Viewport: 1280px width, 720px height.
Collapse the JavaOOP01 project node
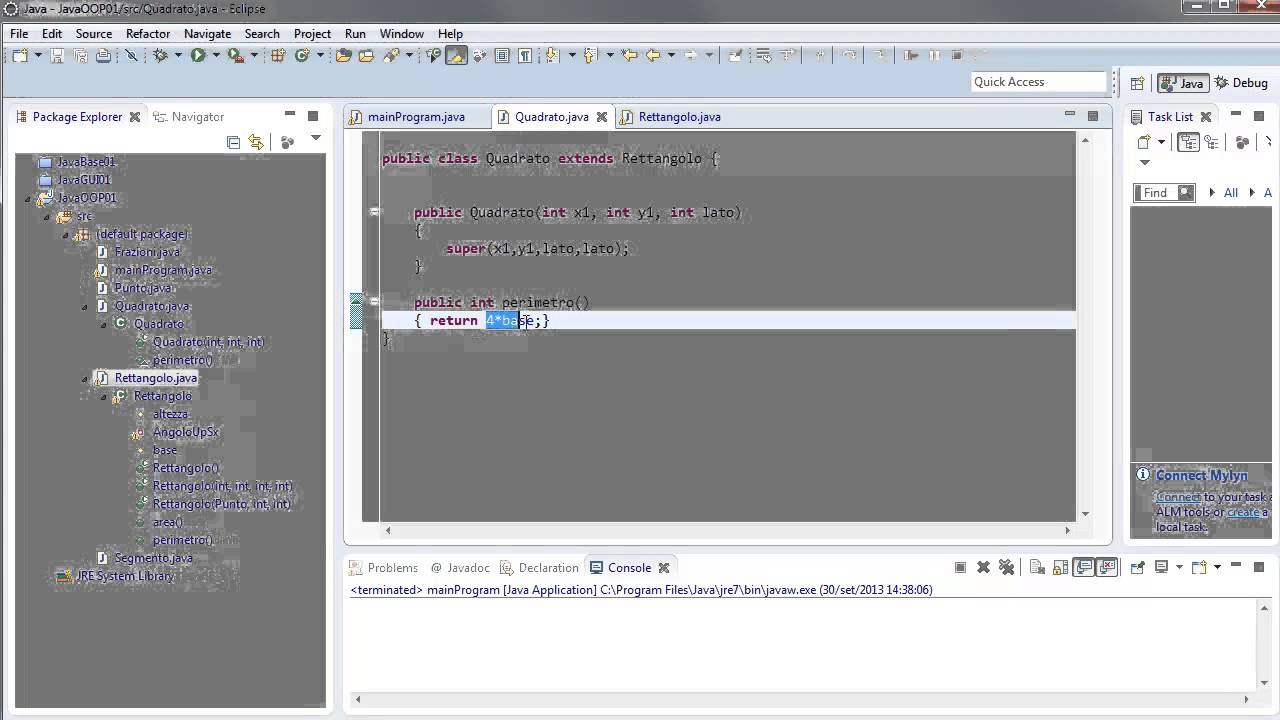point(29,198)
